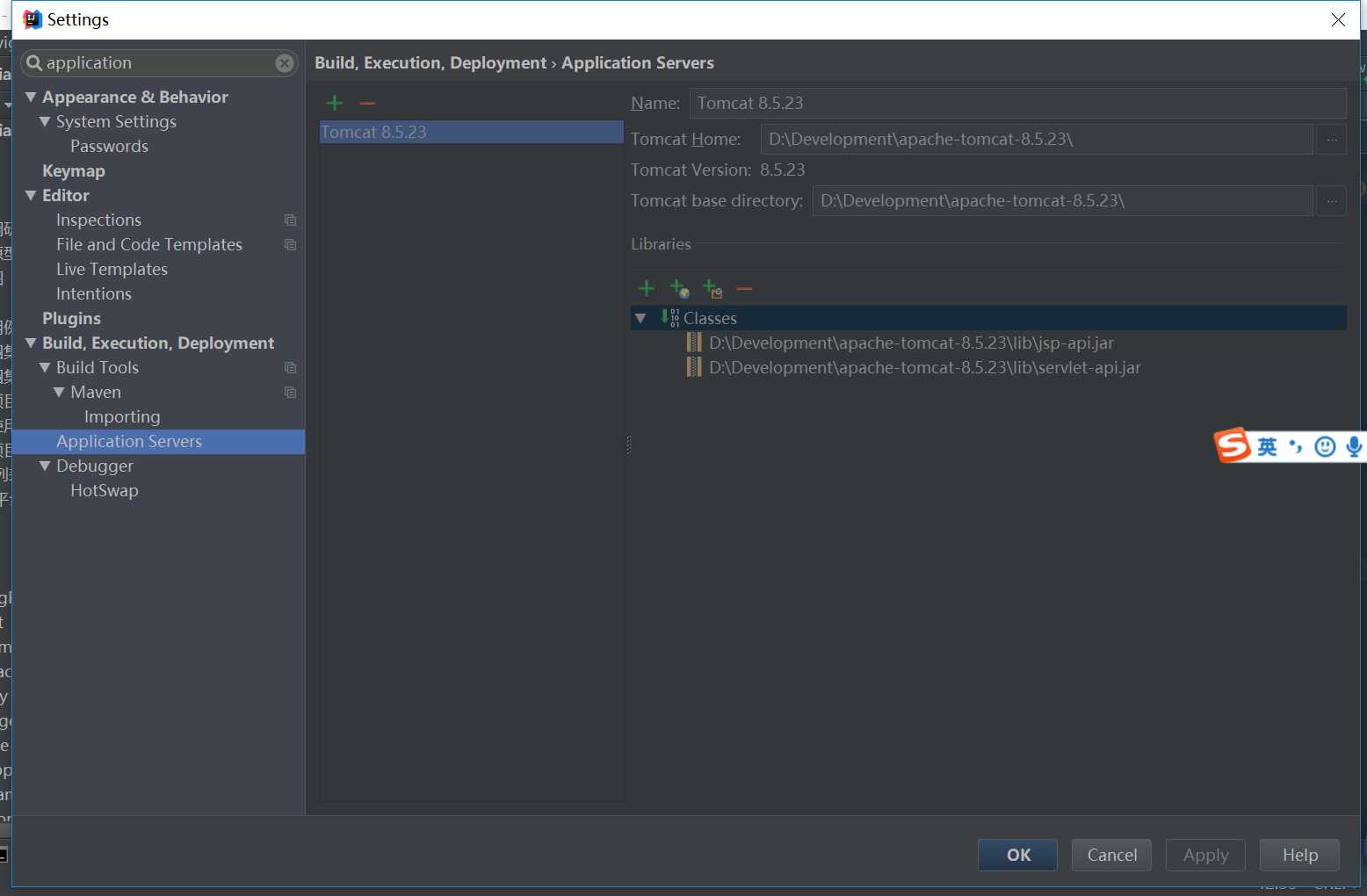
Task: Click the project-level icon next to Maven
Action: [x=291, y=393]
